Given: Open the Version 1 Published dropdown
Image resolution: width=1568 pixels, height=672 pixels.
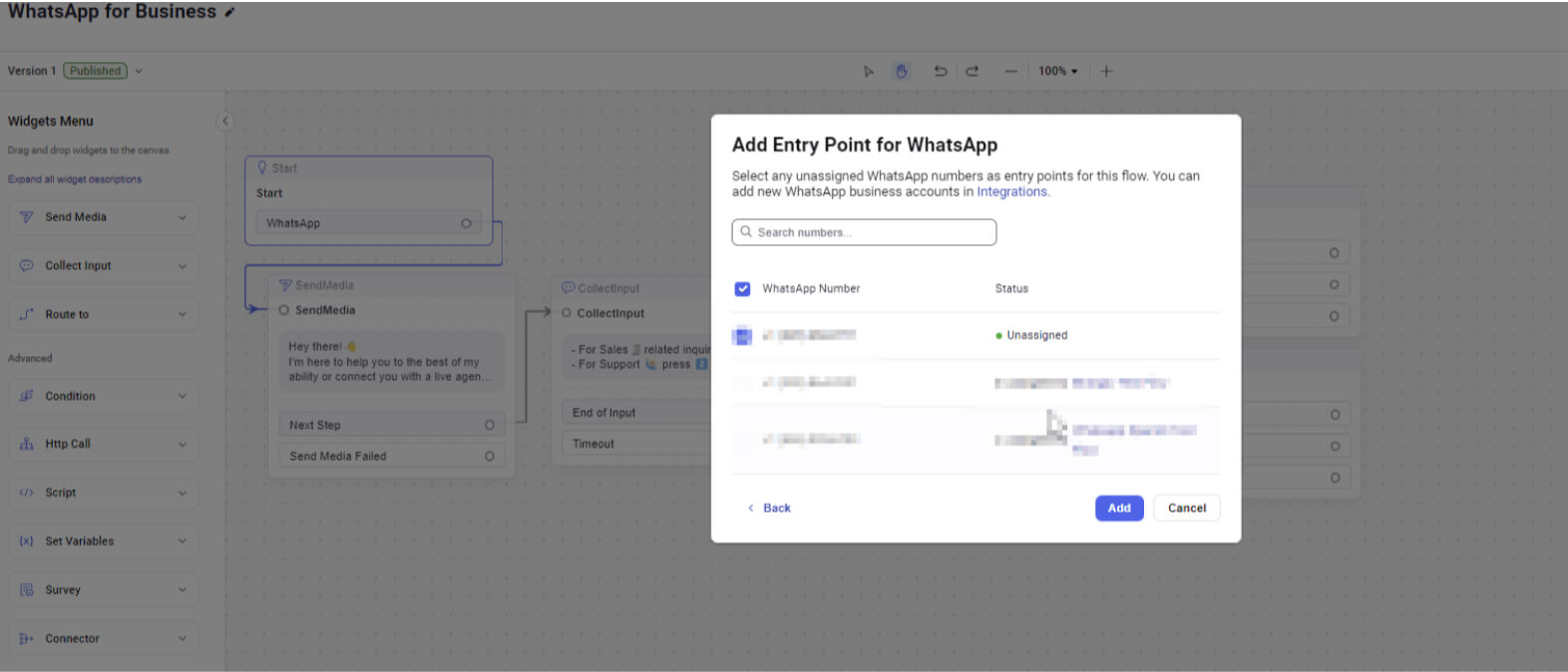Looking at the screenshot, I should pos(139,71).
